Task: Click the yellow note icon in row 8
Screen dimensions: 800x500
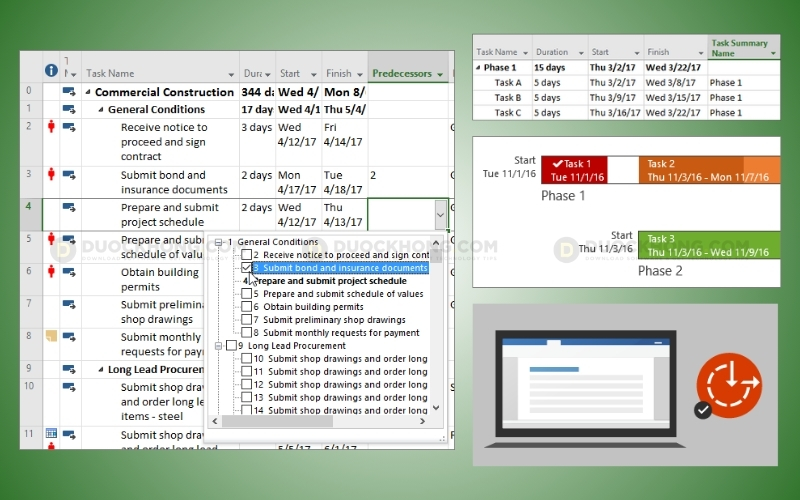Action: [x=51, y=336]
